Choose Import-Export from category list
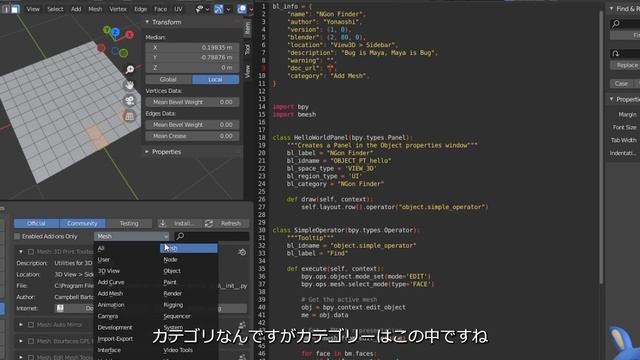Screen dimensions: 640x360 point(115,339)
